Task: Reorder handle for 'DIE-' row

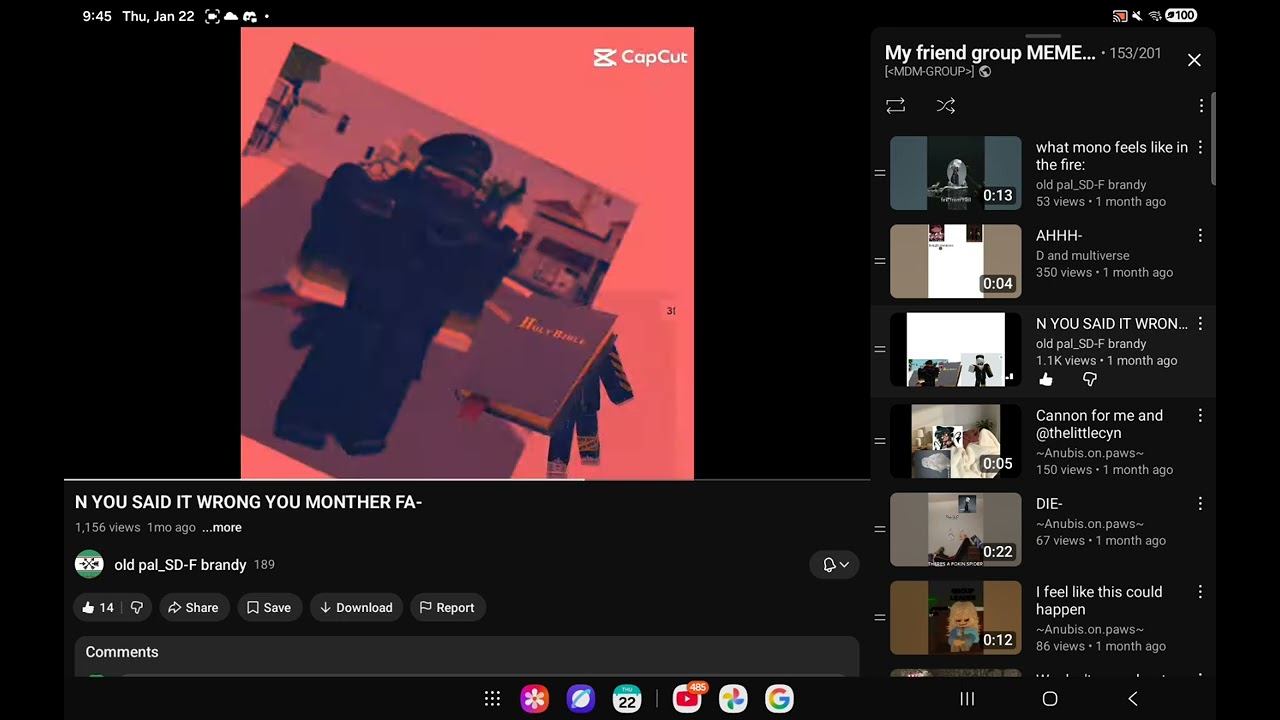Action: pyautogui.click(x=880, y=529)
